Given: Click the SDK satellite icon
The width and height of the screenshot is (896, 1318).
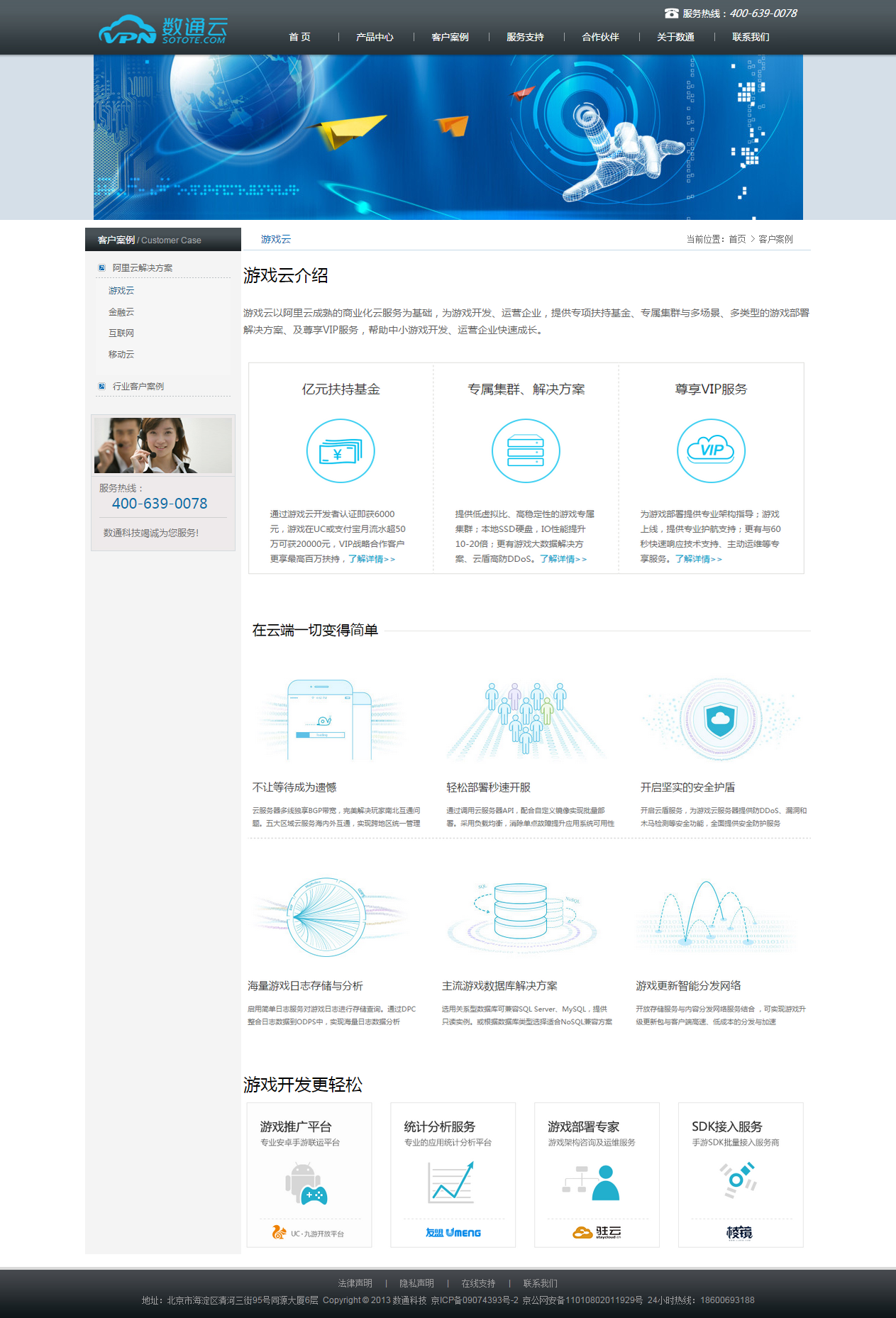Looking at the screenshot, I should tap(739, 1180).
